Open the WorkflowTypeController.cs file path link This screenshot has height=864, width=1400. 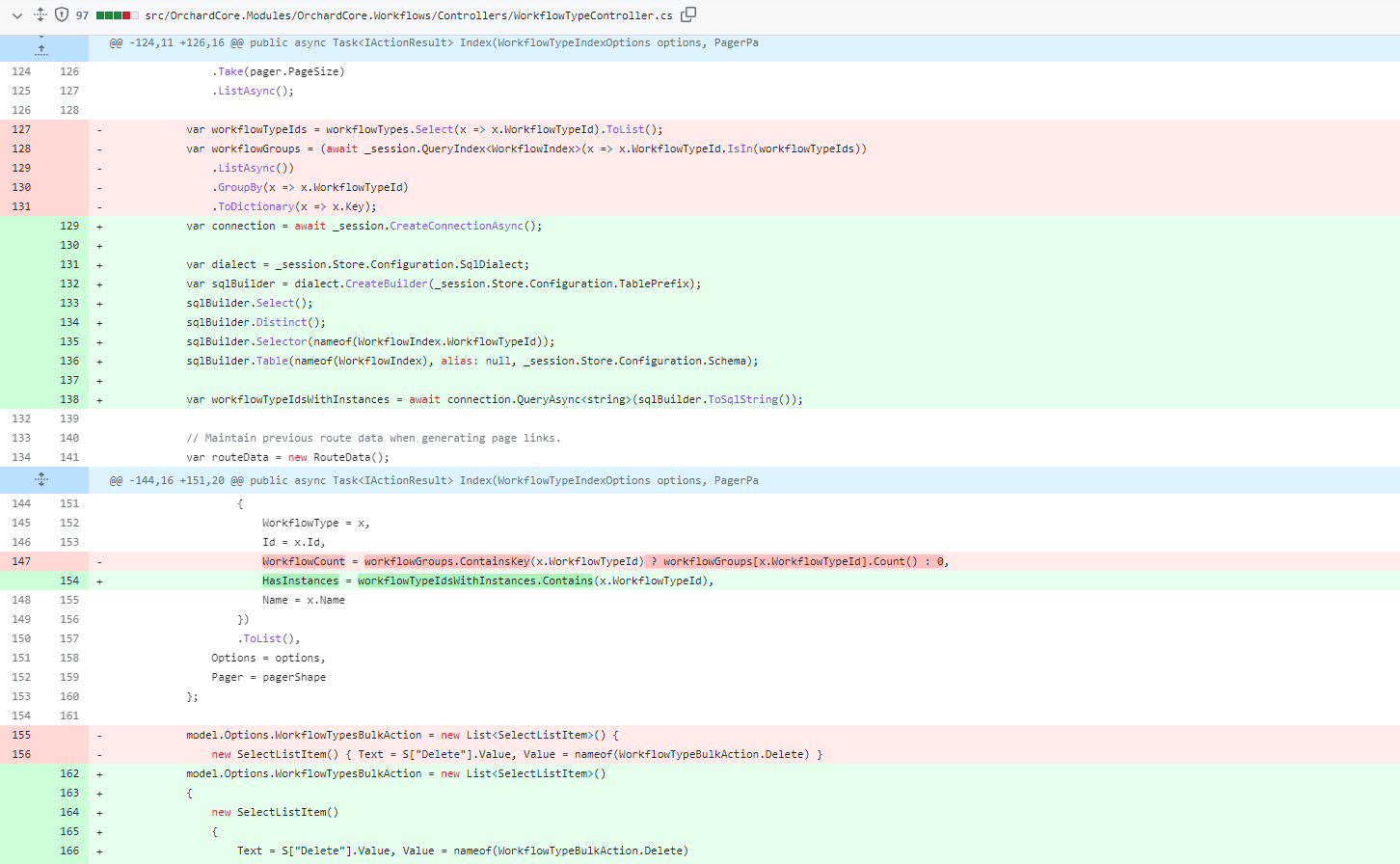(409, 15)
